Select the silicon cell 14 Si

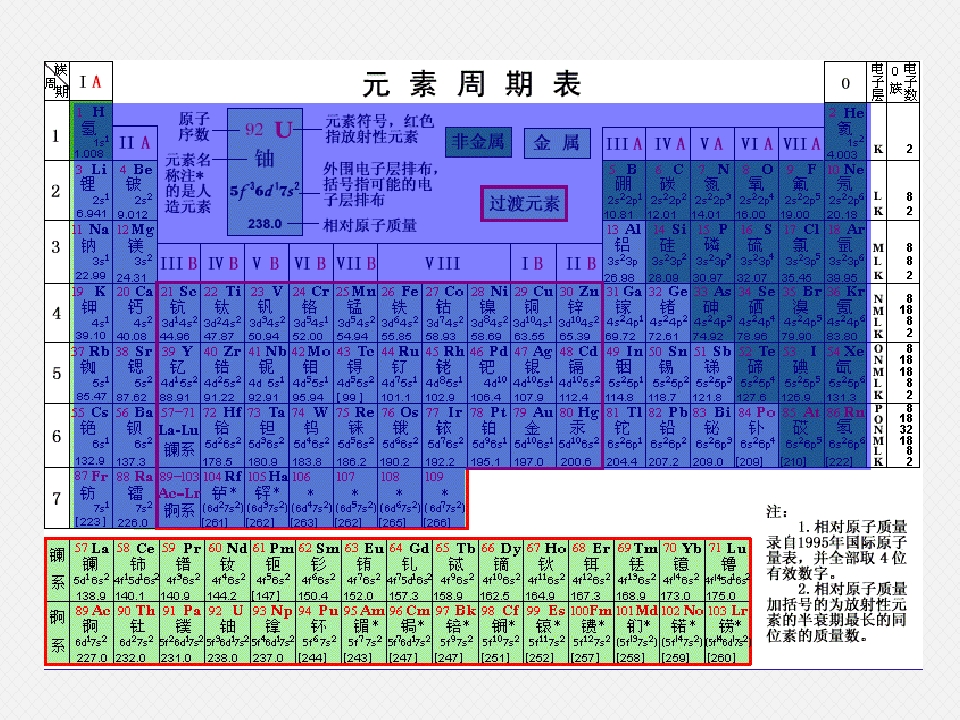click(668, 252)
